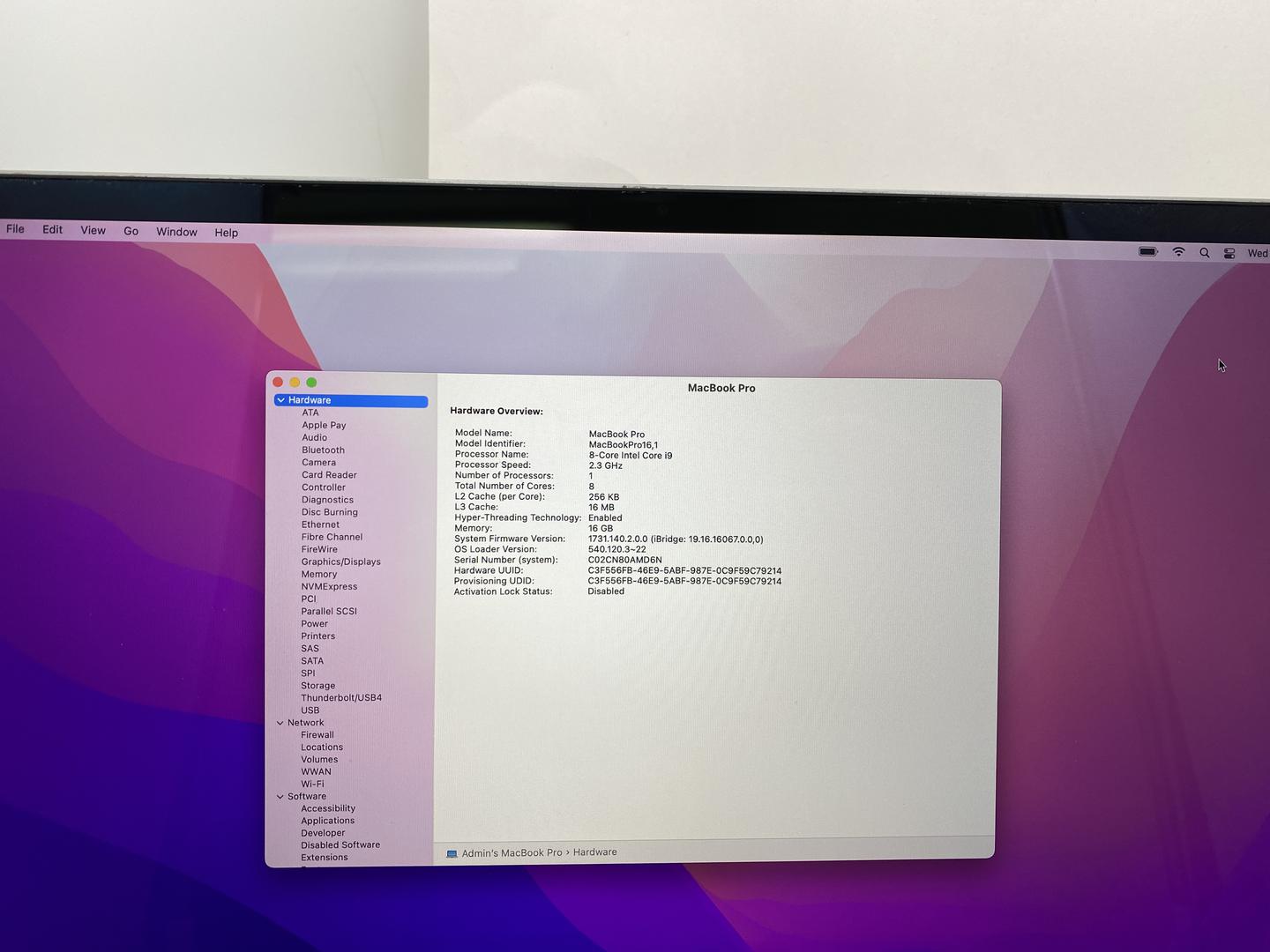Select Storage in the sidebar
Viewport: 1270px width, 952px height.
318,685
